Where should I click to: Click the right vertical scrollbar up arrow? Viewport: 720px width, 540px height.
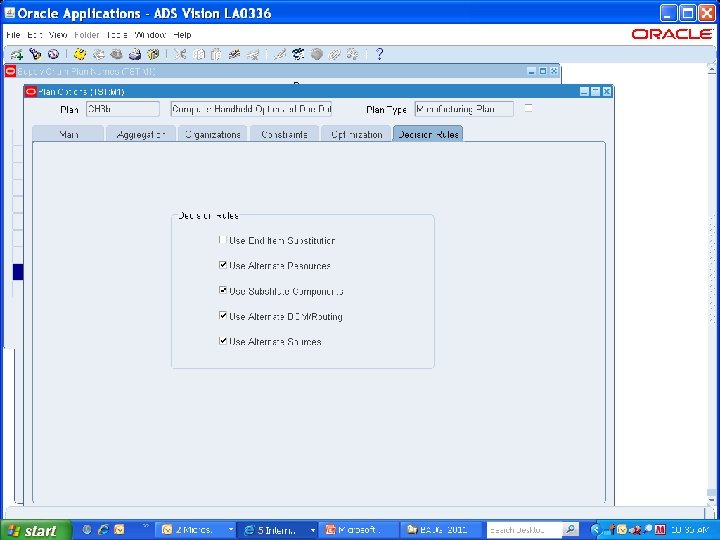[711, 70]
